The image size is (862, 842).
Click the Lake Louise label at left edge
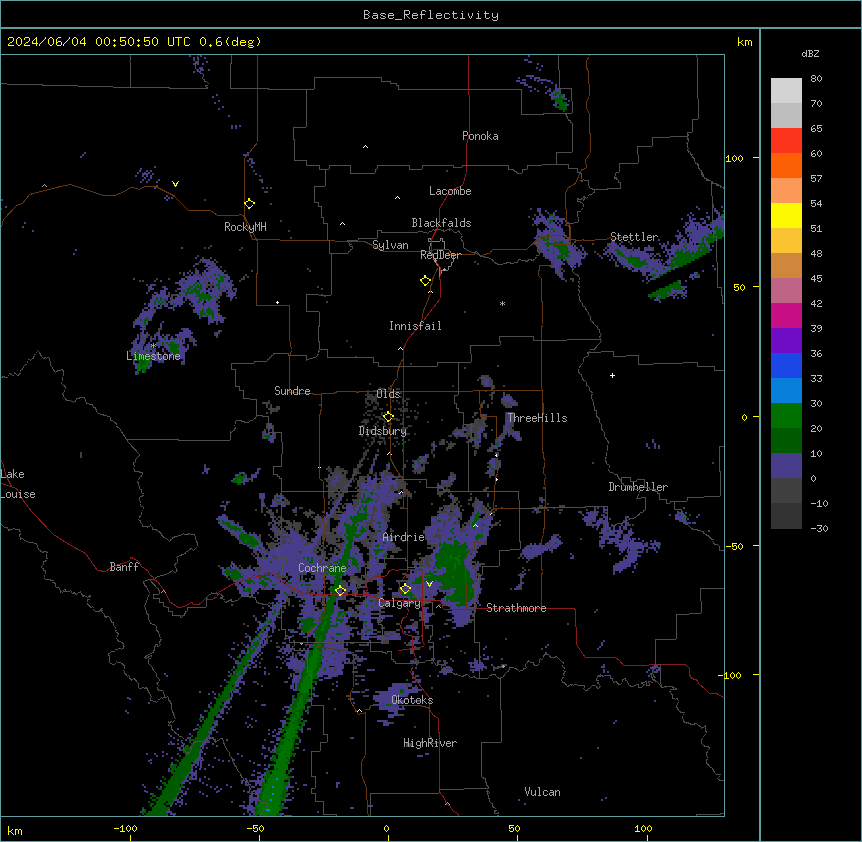[18, 484]
